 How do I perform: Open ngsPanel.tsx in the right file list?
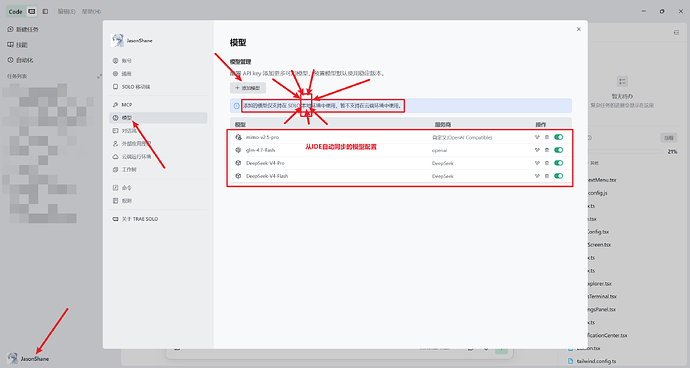click(x=601, y=309)
